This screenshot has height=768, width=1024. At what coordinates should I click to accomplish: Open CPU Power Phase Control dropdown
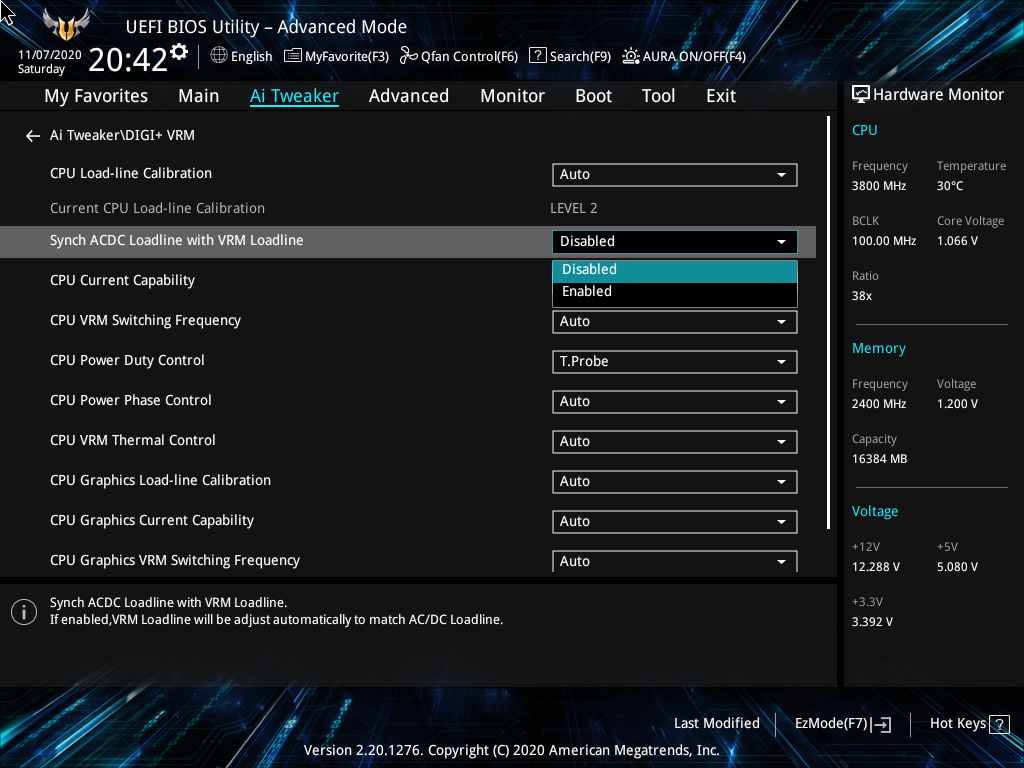click(675, 402)
